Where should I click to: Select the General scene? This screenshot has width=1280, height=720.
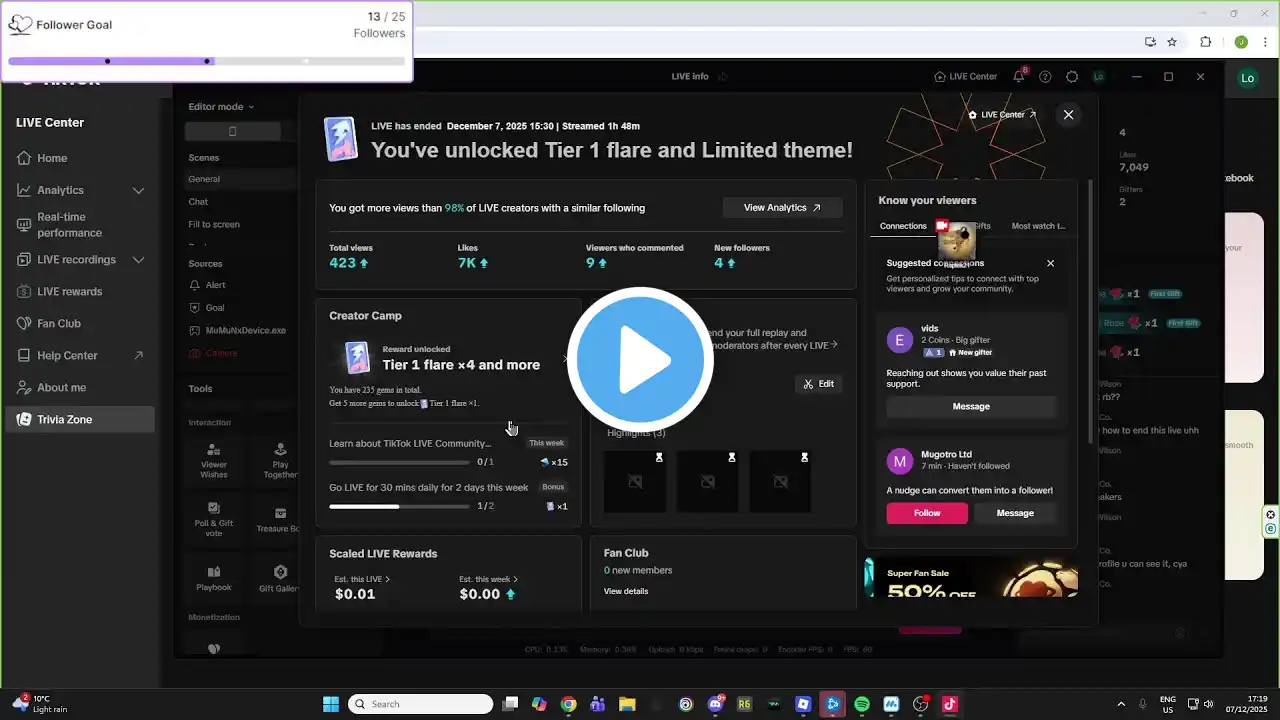204,179
